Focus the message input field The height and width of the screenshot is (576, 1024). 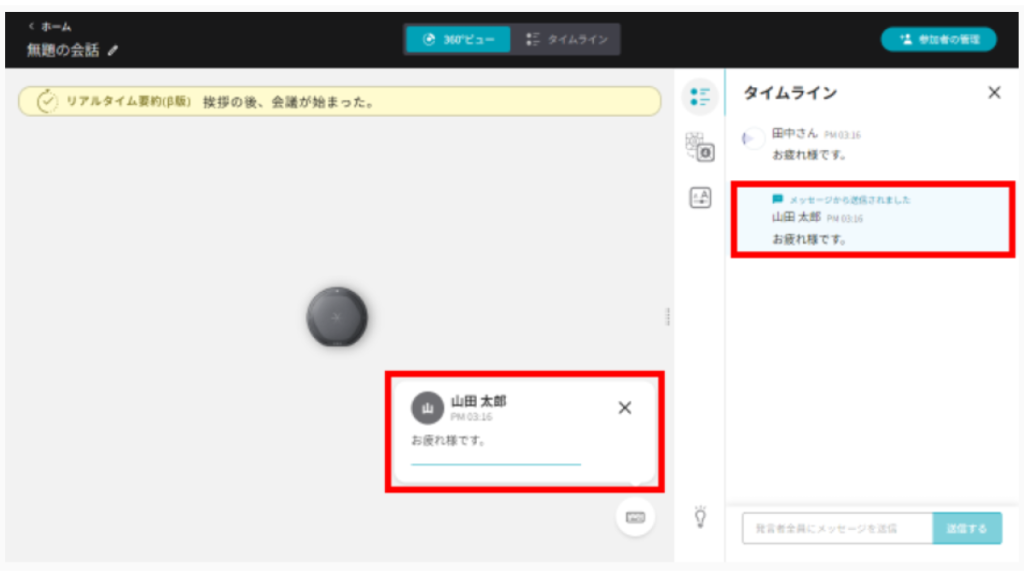[836, 528]
